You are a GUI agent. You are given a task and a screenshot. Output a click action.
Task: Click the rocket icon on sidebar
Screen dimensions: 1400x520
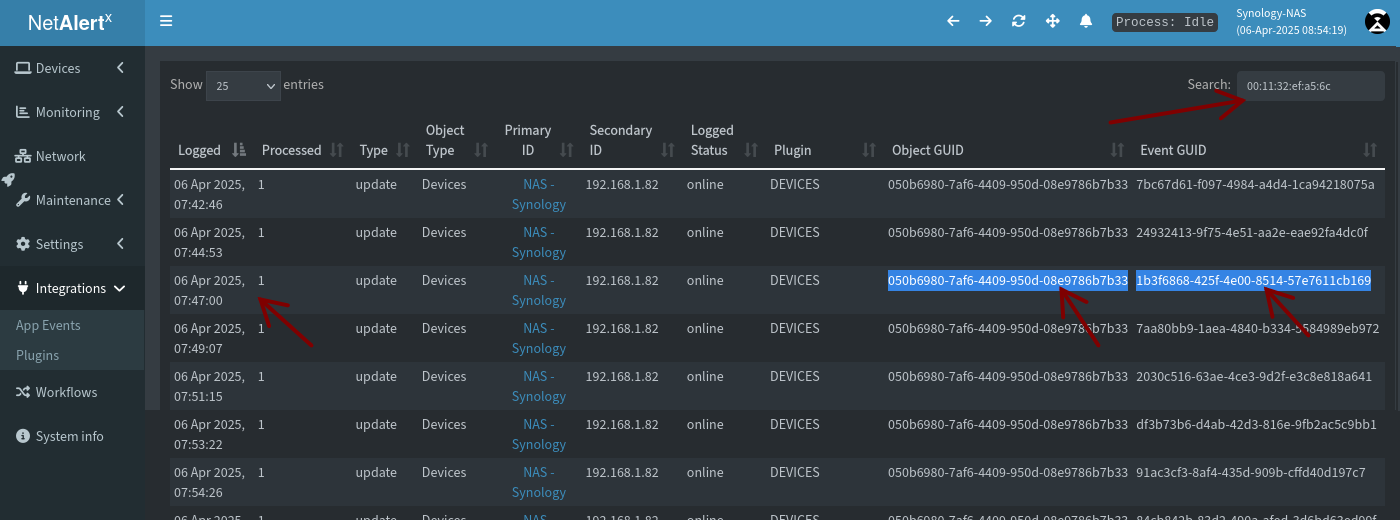pos(8,180)
